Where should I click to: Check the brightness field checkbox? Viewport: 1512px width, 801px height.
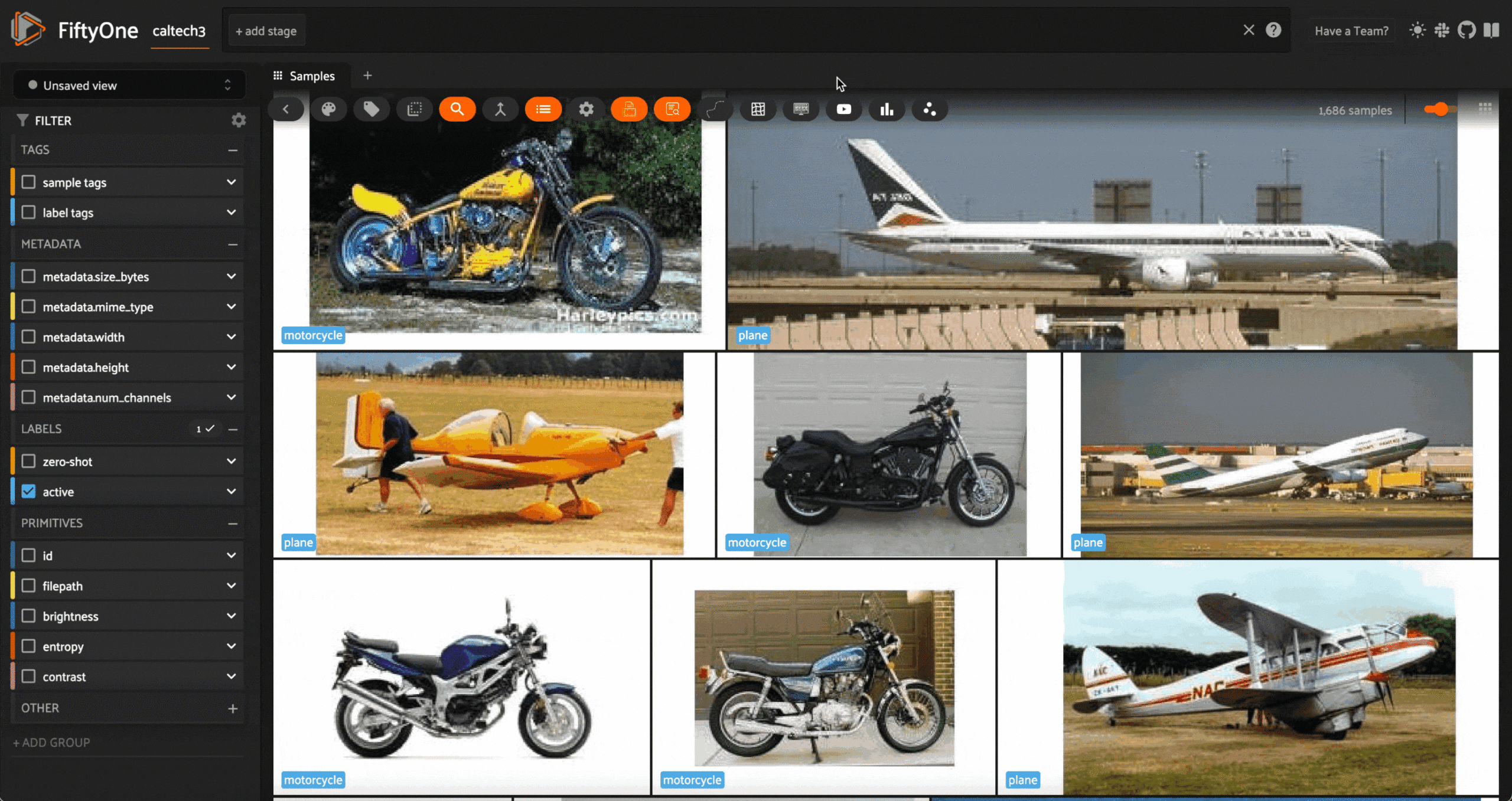point(28,616)
